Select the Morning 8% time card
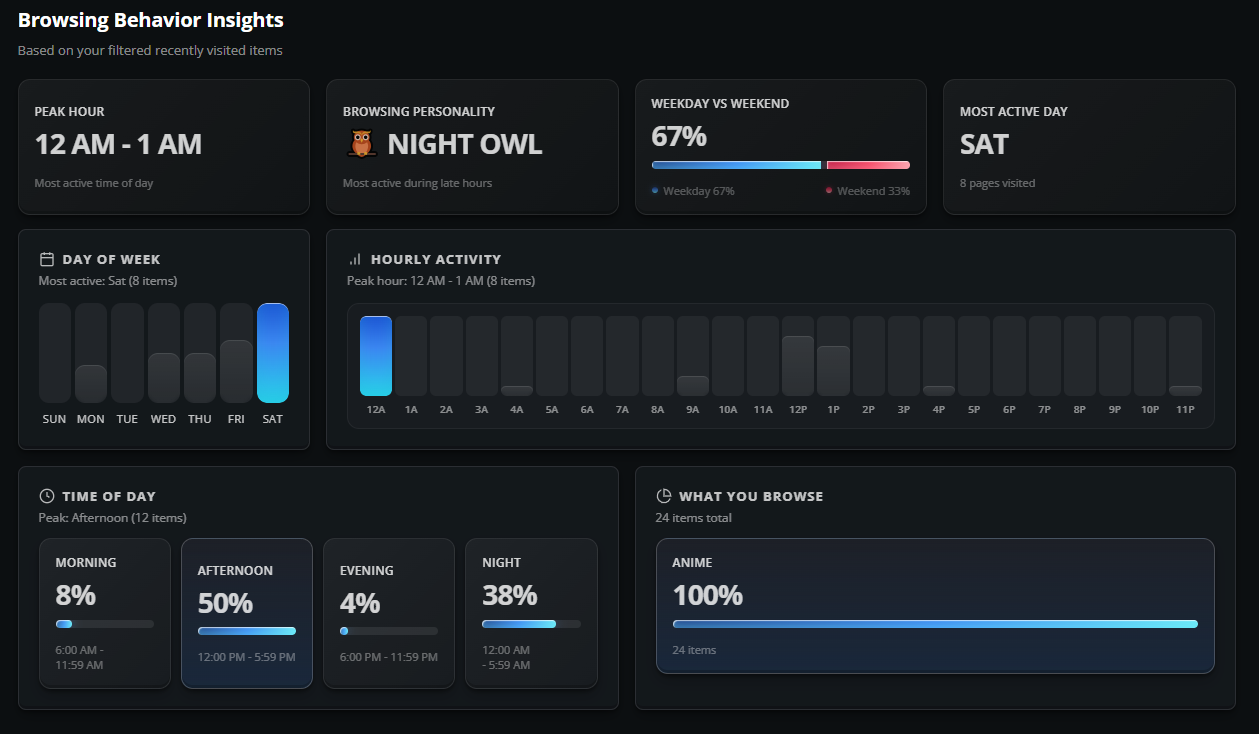 pyautogui.click(x=105, y=613)
